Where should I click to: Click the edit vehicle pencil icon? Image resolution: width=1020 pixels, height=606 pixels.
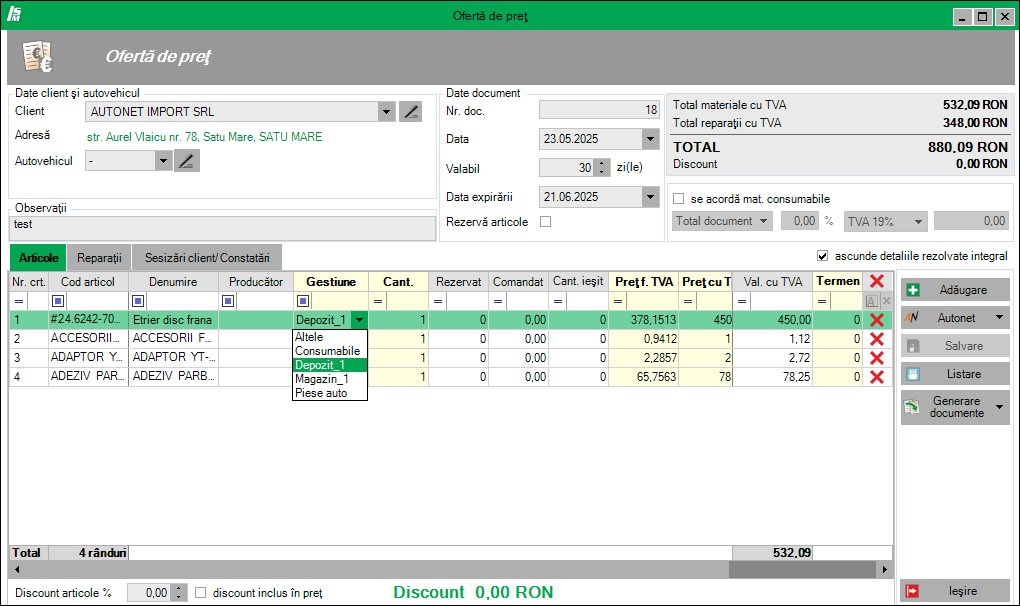pos(187,161)
